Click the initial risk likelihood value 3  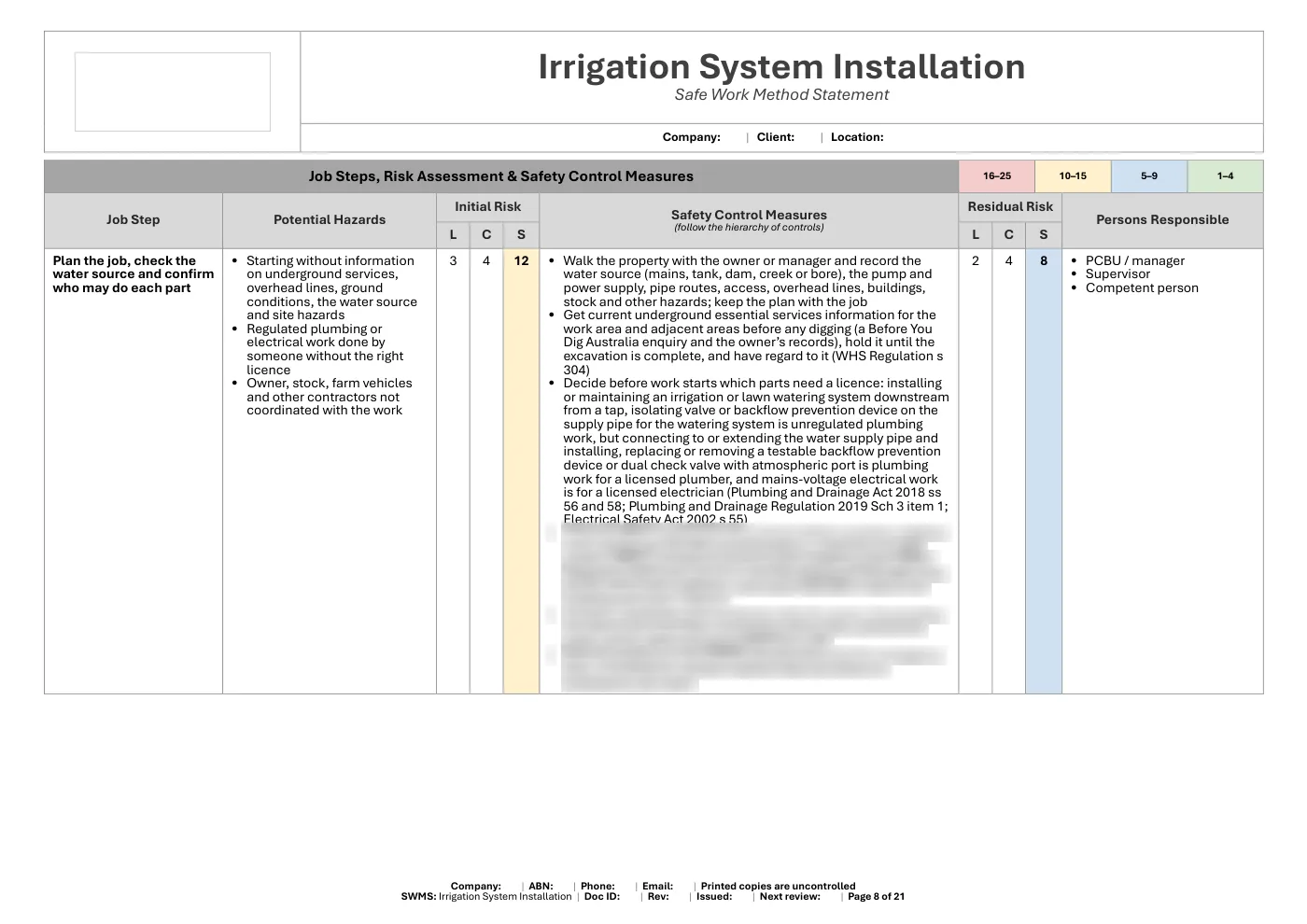pyautogui.click(x=454, y=261)
